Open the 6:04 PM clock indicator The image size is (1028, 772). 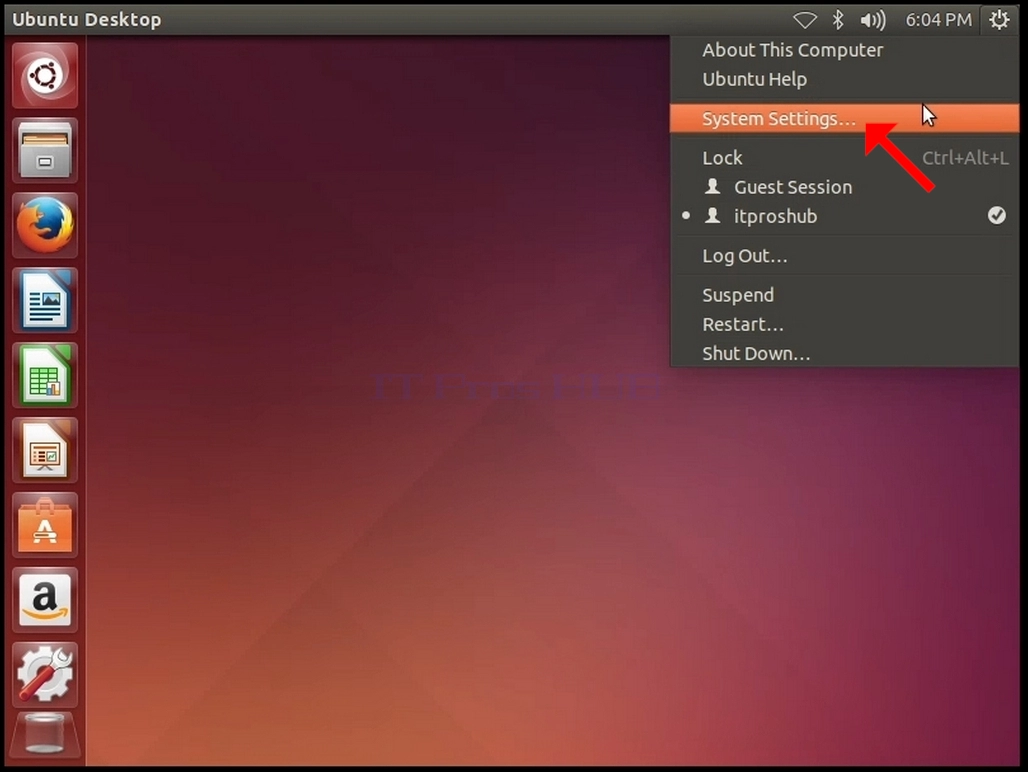pyautogui.click(x=938, y=20)
